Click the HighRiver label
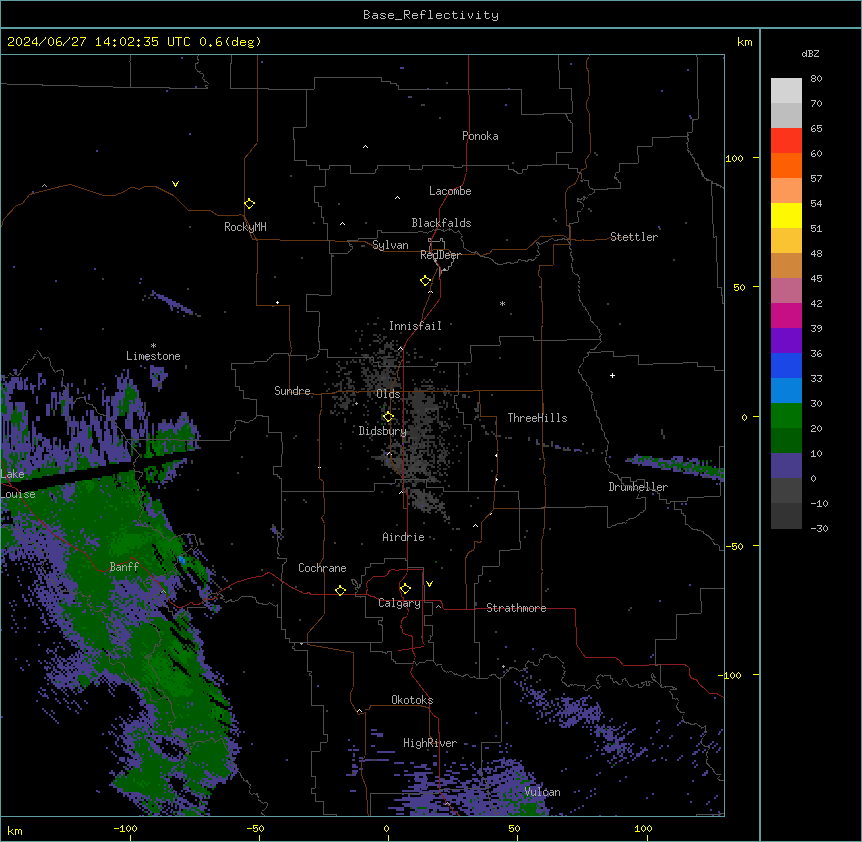Image resolution: width=862 pixels, height=842 pixels. point(429,743)
